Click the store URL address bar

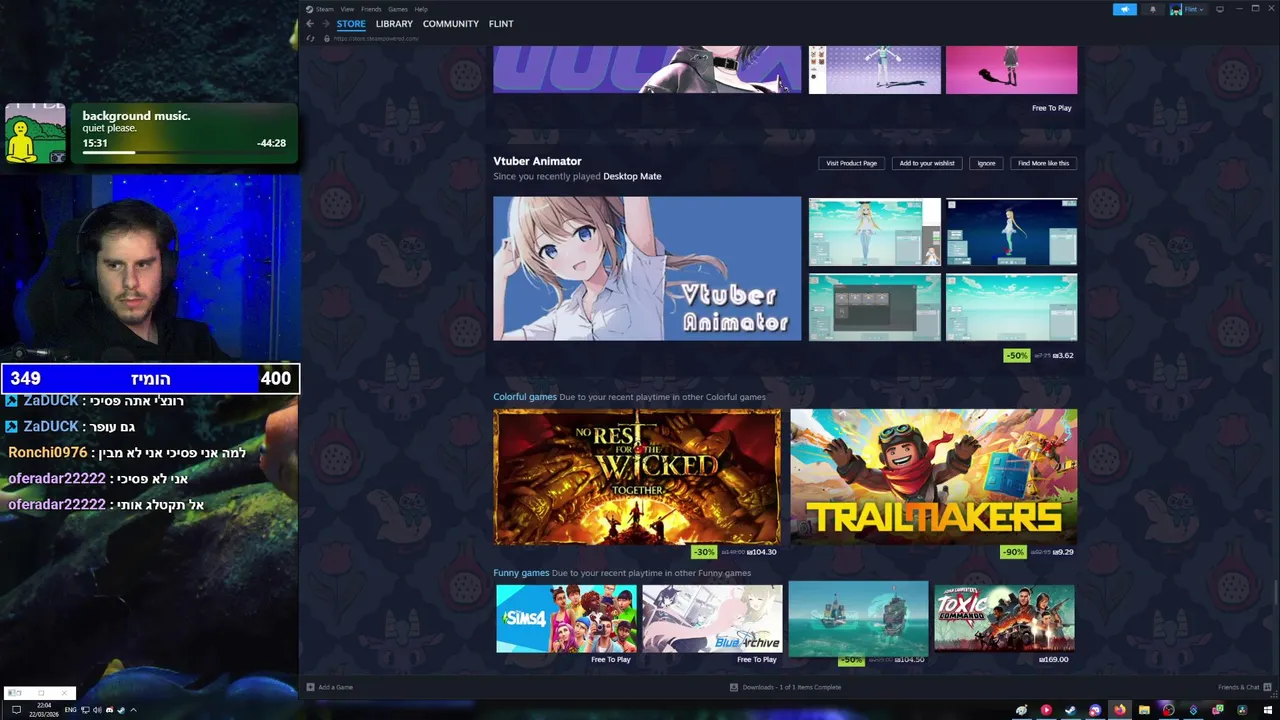(376, 38)
